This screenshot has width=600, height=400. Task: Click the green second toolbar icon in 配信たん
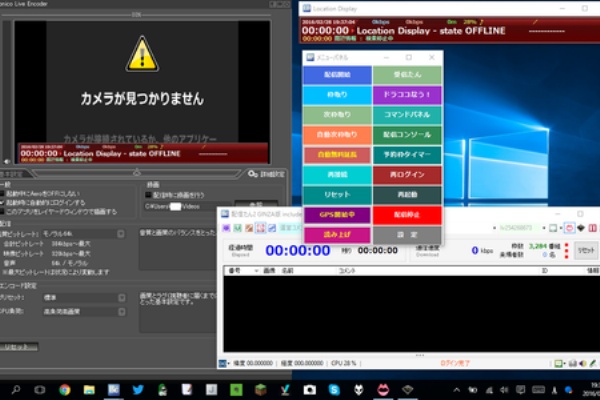(x=238, y=228)
